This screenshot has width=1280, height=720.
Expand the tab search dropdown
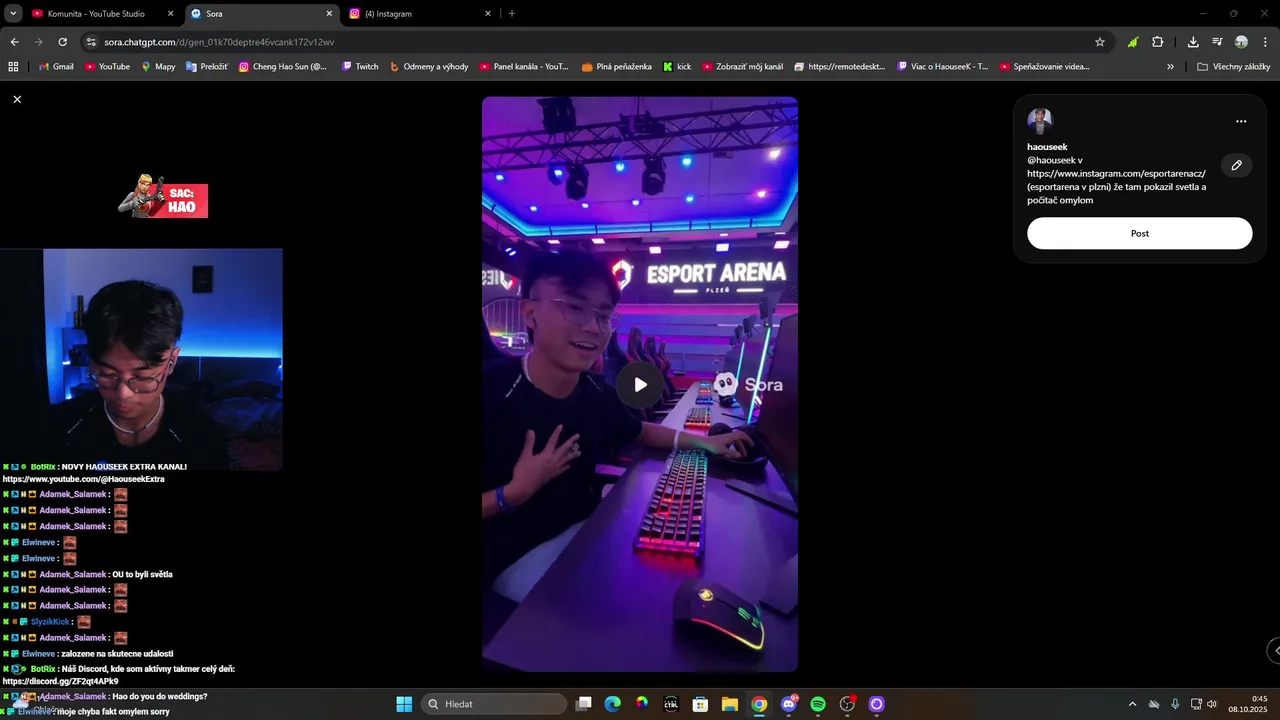pos(13,14)
